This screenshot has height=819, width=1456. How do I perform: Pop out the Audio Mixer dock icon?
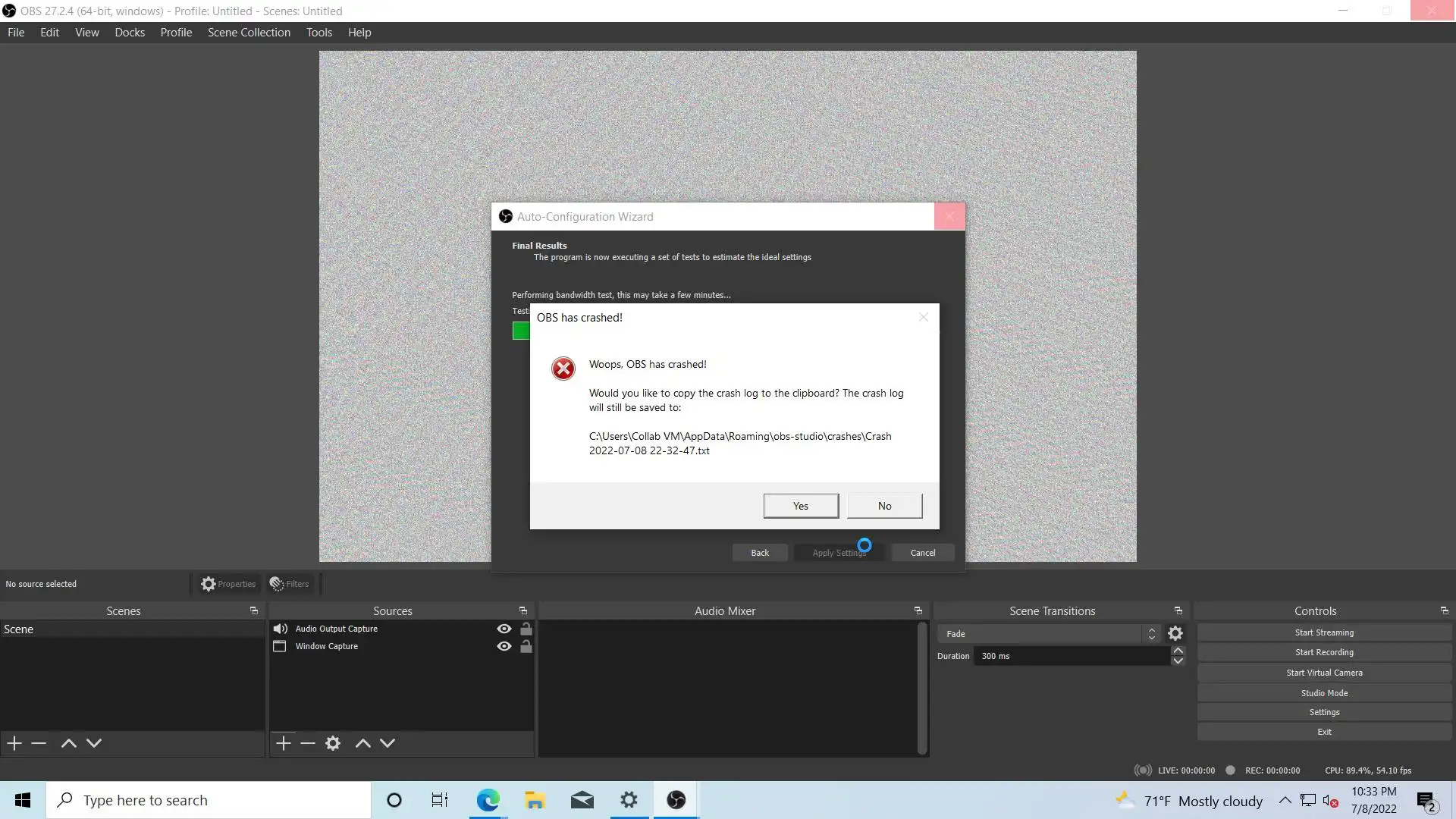918,610
